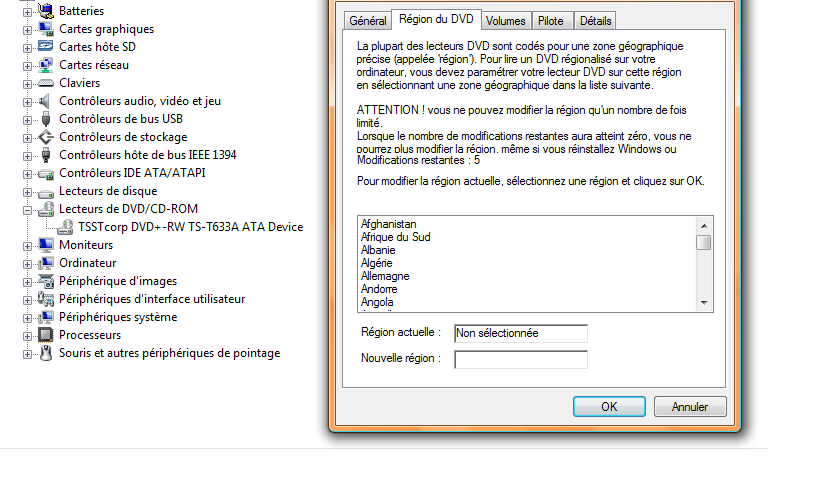Select TSSTcorp DVD+-RW TS-T633A ATA Device
Image resolution: width=831 pixels, height=498 pixels.
pos(190,227)
